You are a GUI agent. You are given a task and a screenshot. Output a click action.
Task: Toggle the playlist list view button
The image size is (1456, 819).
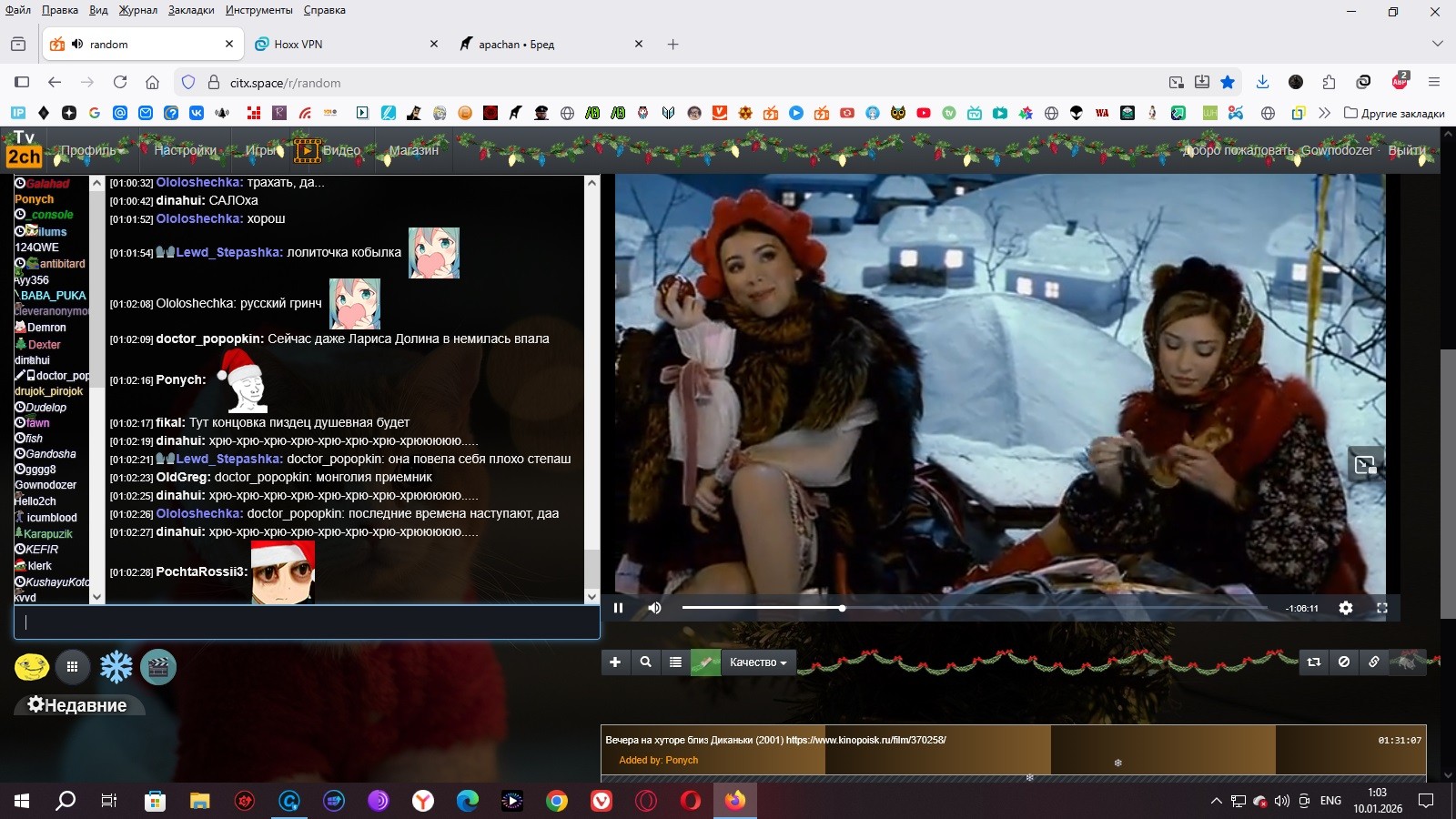[x=675, y=662]
